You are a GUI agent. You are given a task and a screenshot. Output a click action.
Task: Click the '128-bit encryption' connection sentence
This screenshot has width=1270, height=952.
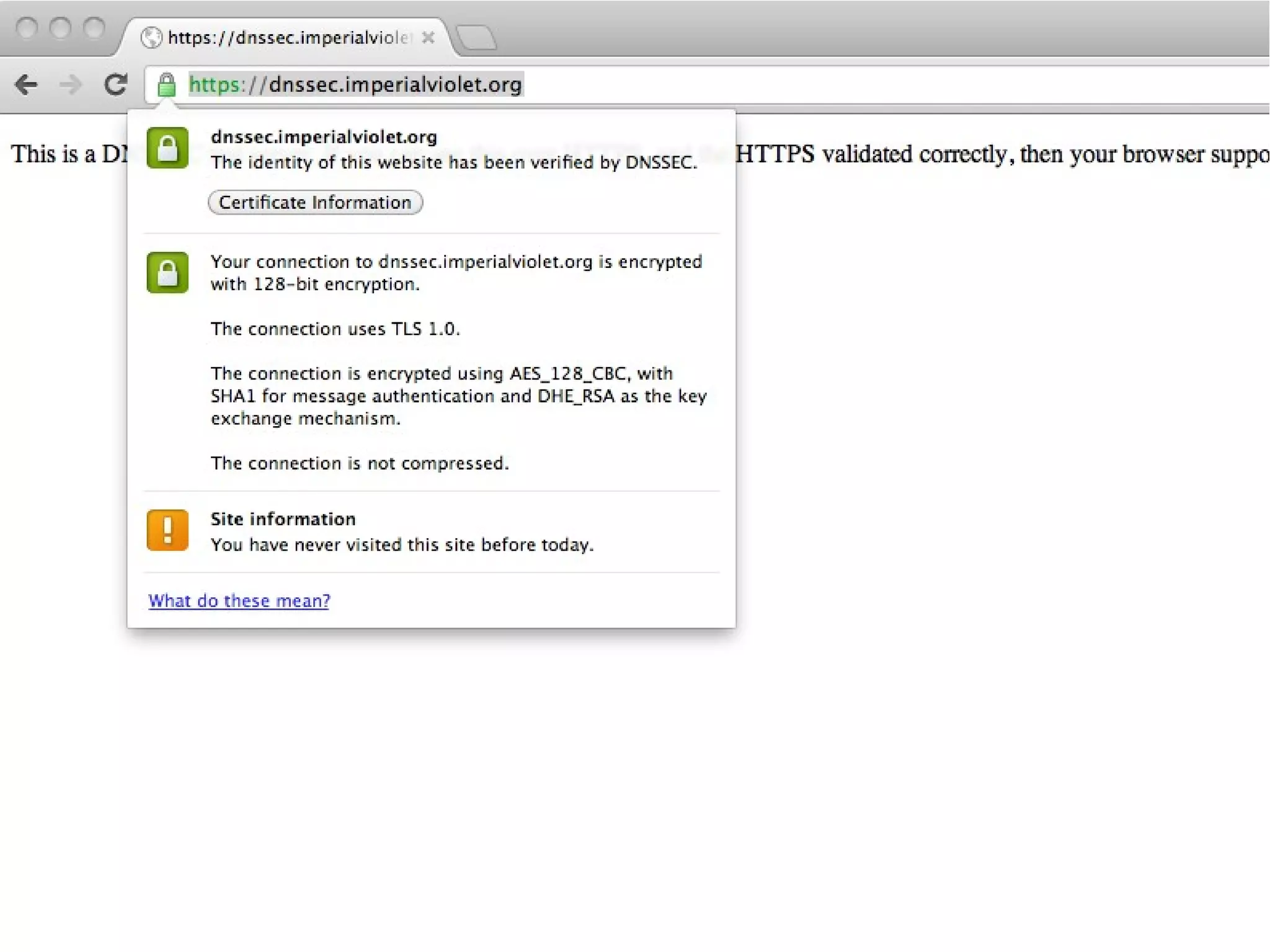[456, 273]
